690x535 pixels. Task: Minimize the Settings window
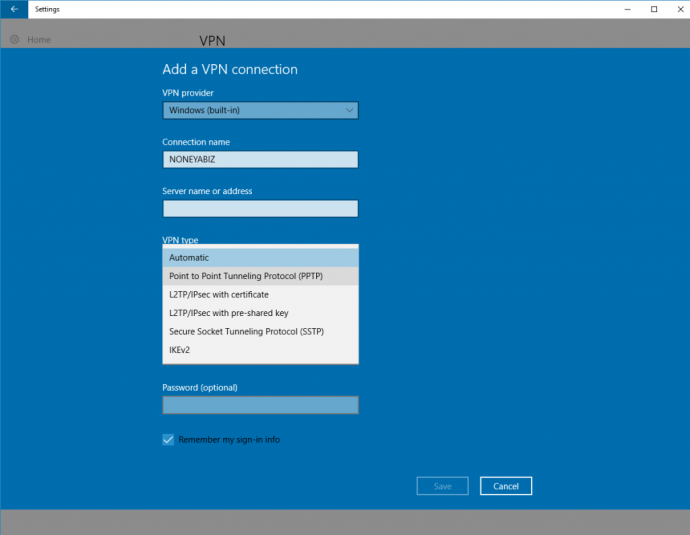coord(627,9)
